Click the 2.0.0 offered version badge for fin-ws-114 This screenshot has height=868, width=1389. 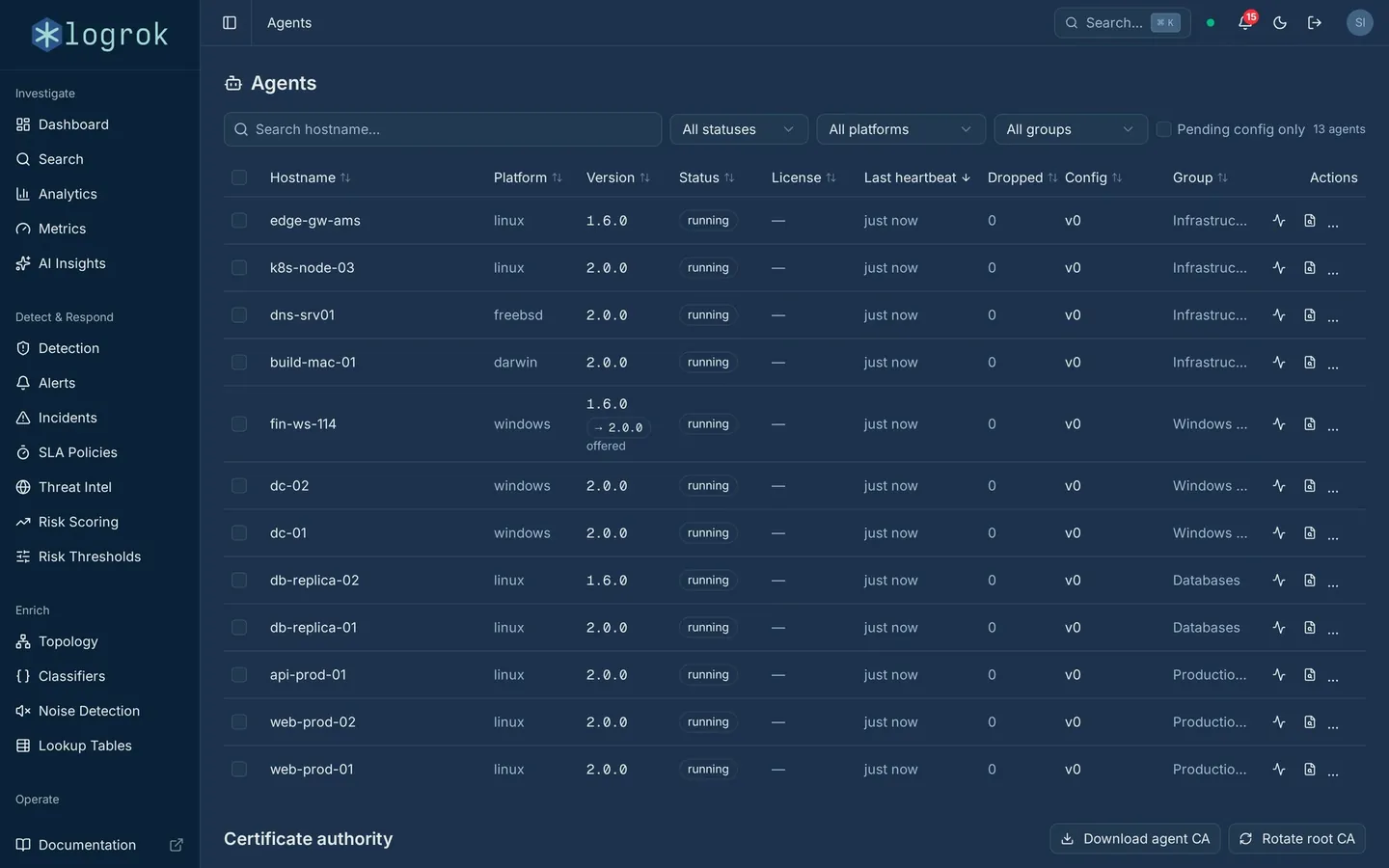pyautogui.click(x=618, y=428)
